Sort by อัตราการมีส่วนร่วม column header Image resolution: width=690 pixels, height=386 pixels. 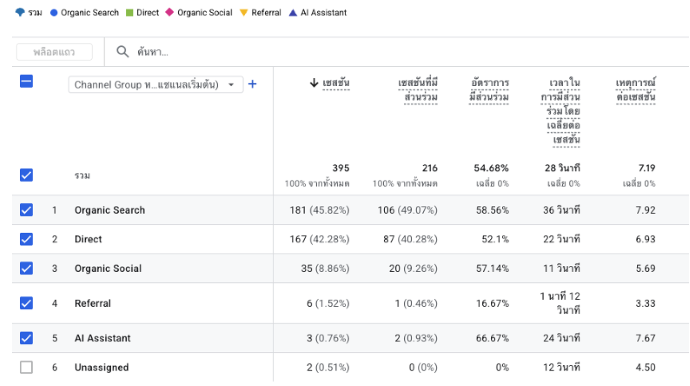pyautogui.click(x=489, y=90)
